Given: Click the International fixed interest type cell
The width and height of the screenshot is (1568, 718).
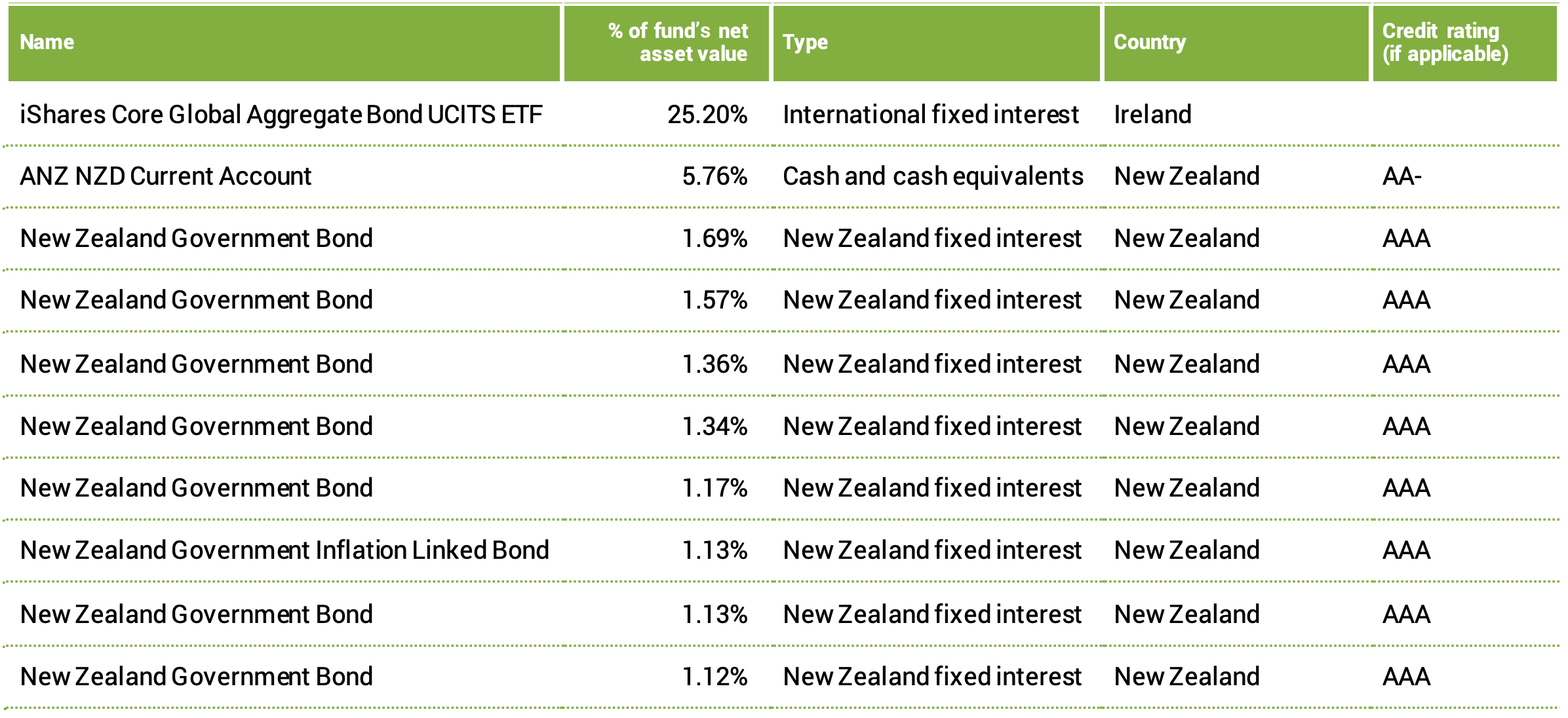Looking at the screenshot, I should point(930,115).
